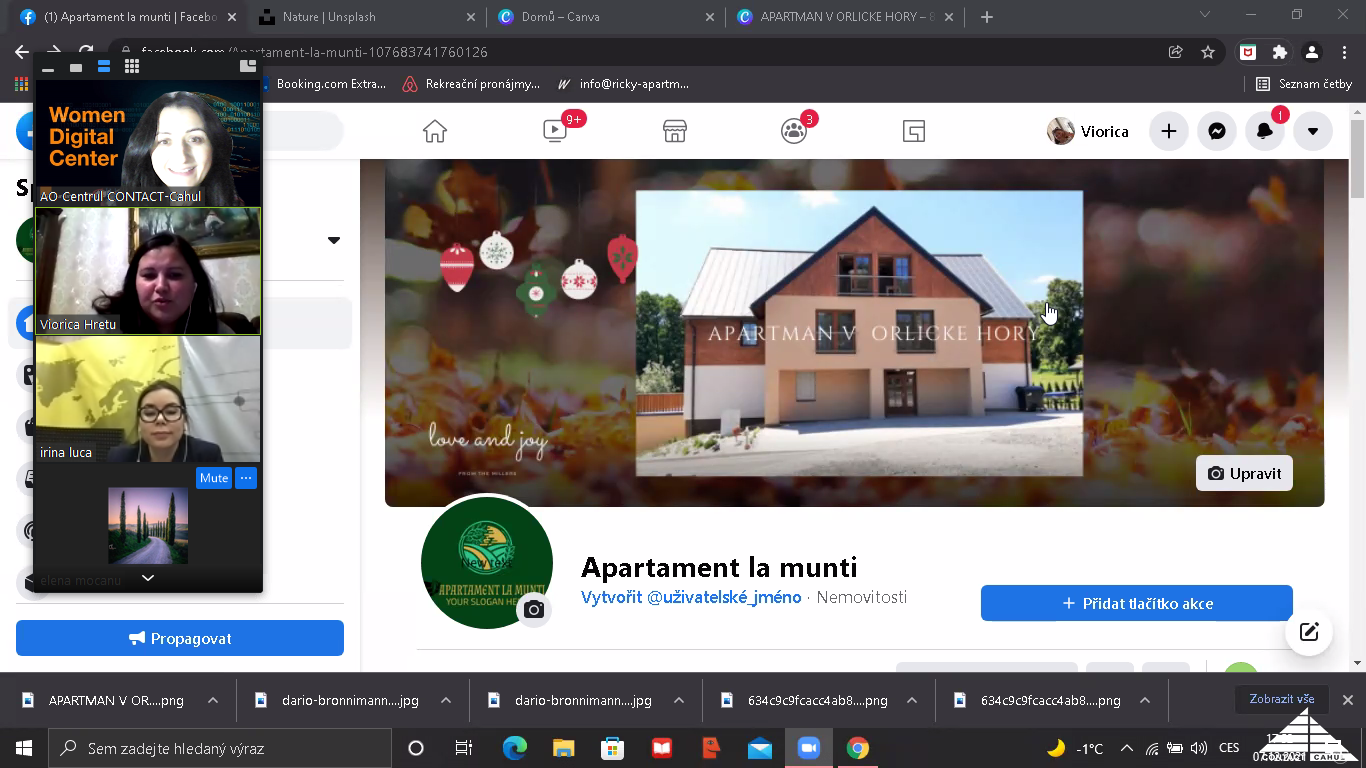1366x768 pixels.
Task: Expand more Zoom participants chevron
Action: pyautogui.click(x=148, y=578)
